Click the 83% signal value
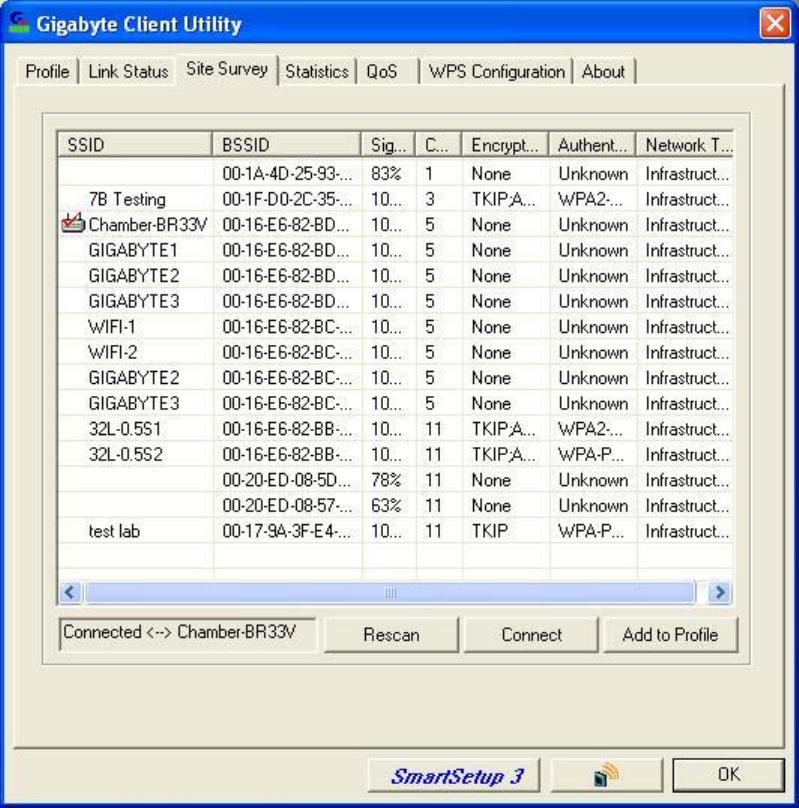 [386, 174]
